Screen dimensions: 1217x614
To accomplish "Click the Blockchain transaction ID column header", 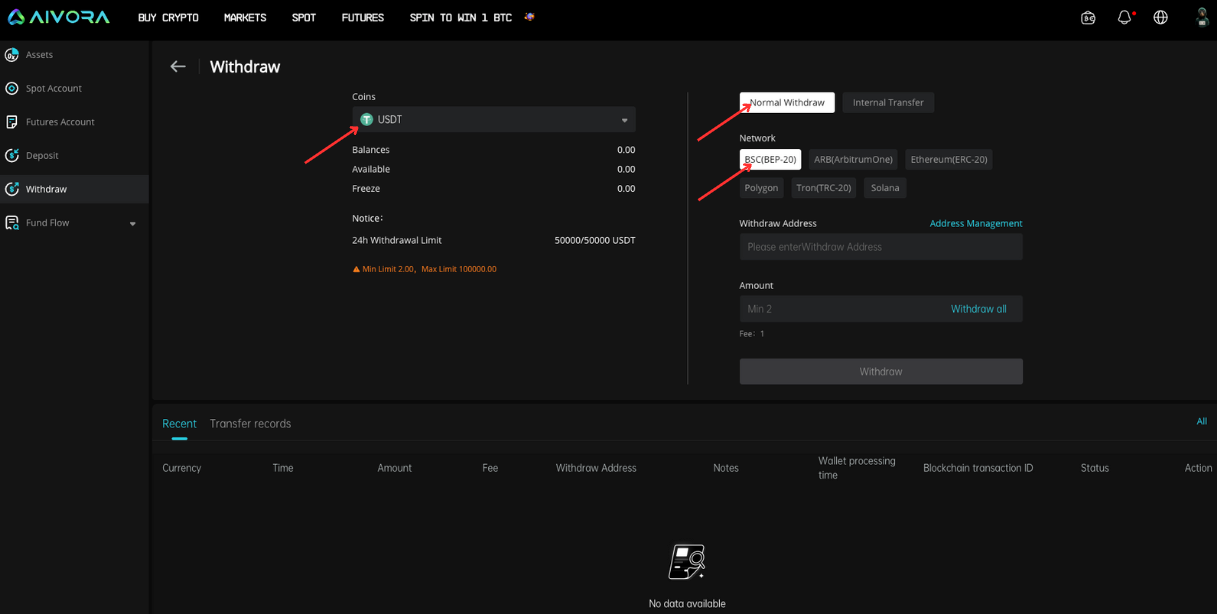I will click(978, 468).
